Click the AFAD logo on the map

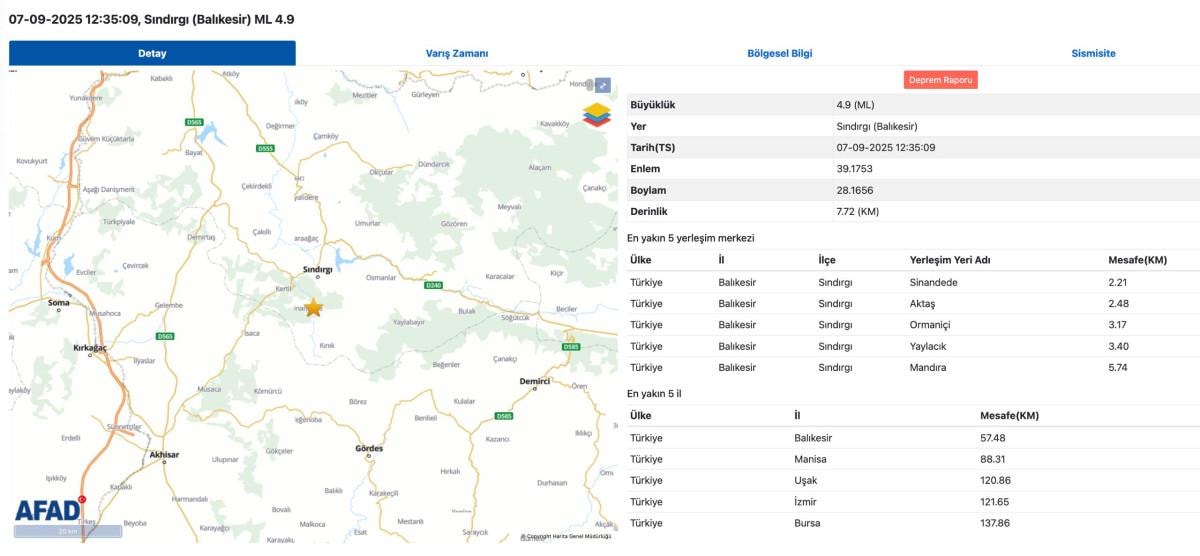pos(47,510)
